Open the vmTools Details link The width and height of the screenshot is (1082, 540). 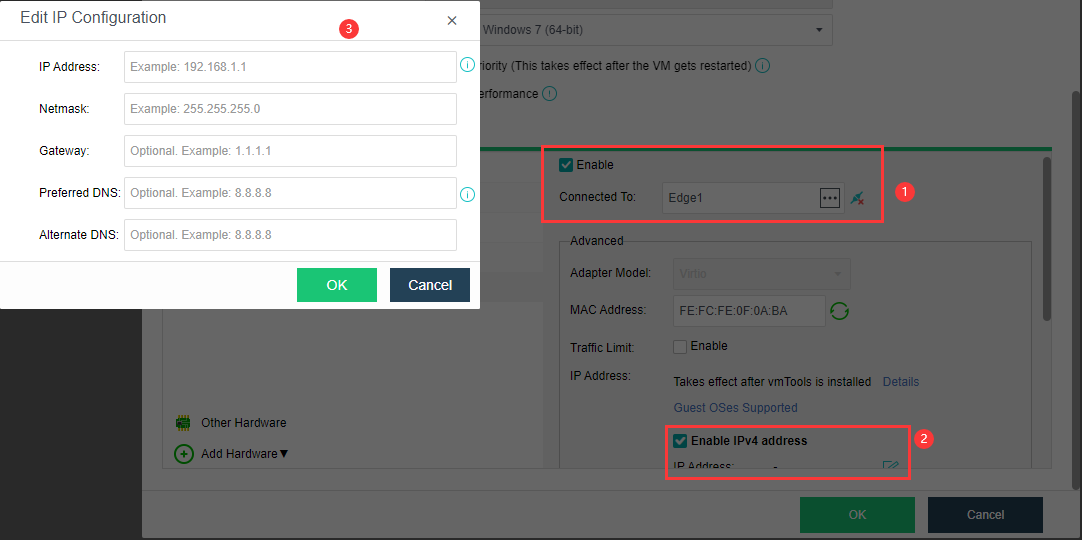pyautogui.click(x=901, y=382)
